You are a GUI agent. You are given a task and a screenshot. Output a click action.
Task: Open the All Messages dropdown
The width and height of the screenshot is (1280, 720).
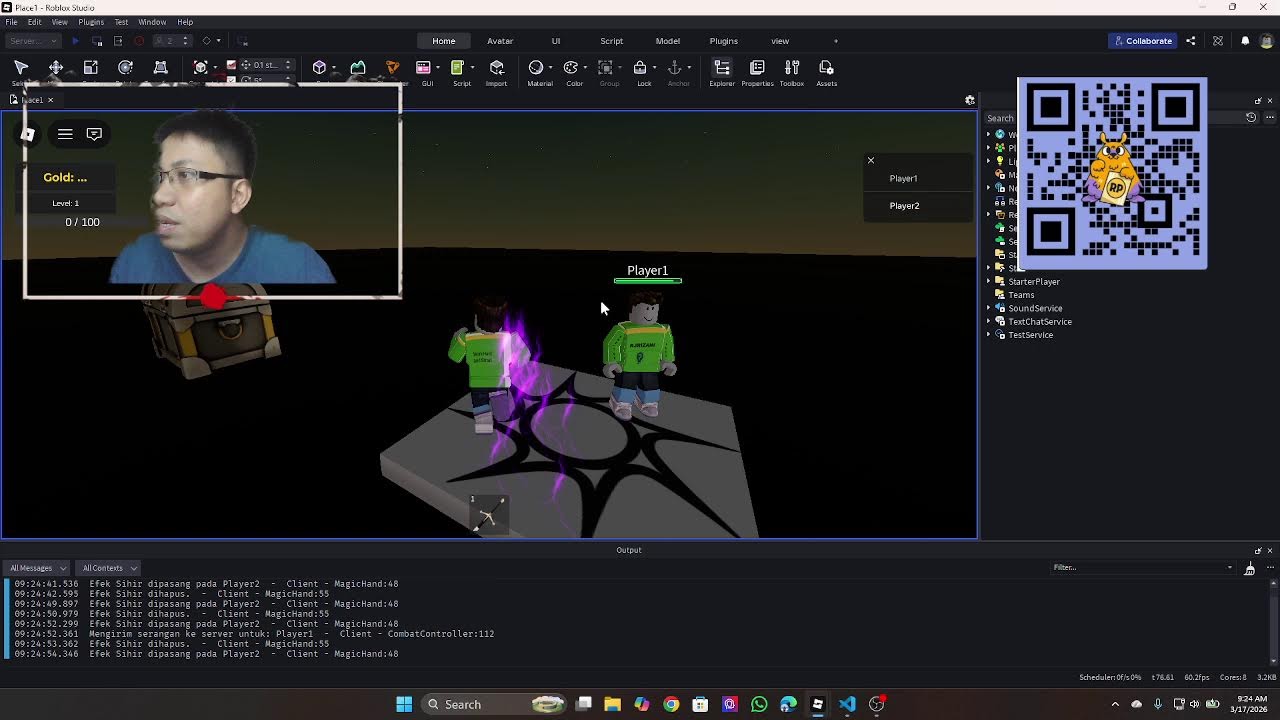(35, 568)
